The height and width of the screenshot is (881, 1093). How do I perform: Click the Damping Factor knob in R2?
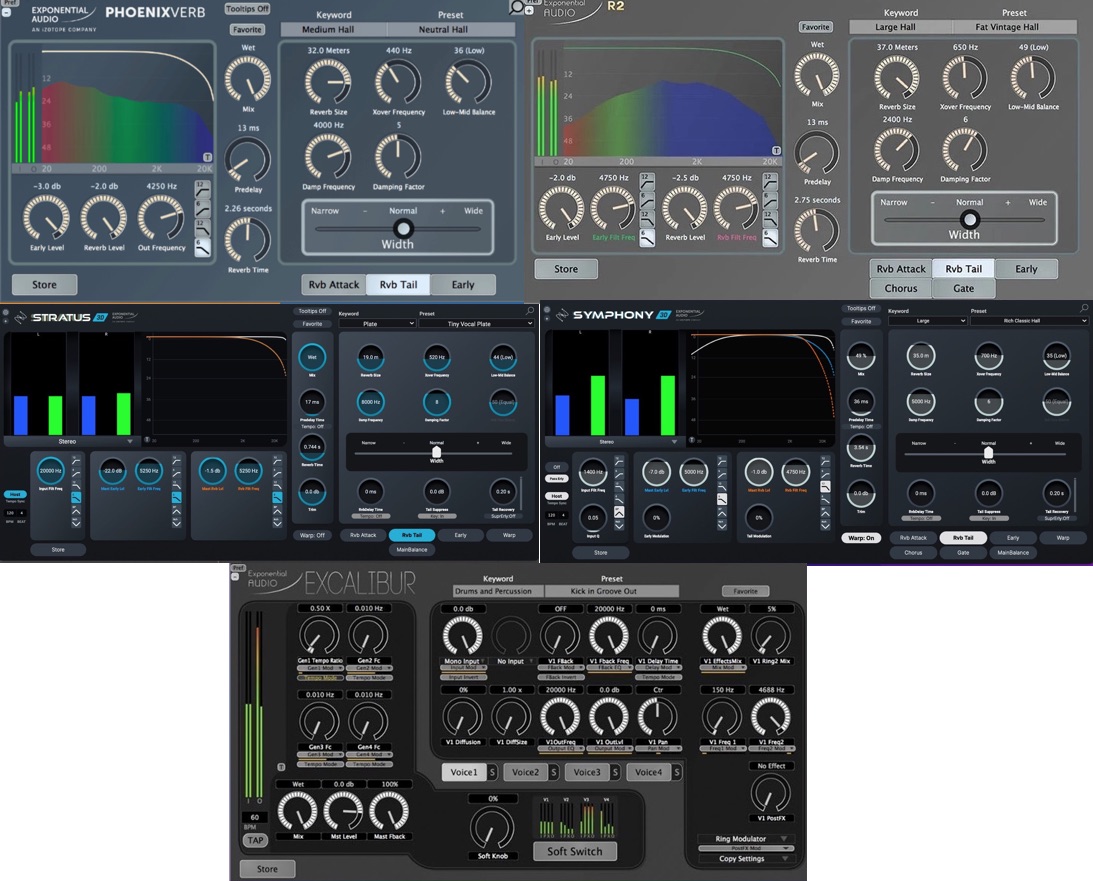(x=965, y=149)
